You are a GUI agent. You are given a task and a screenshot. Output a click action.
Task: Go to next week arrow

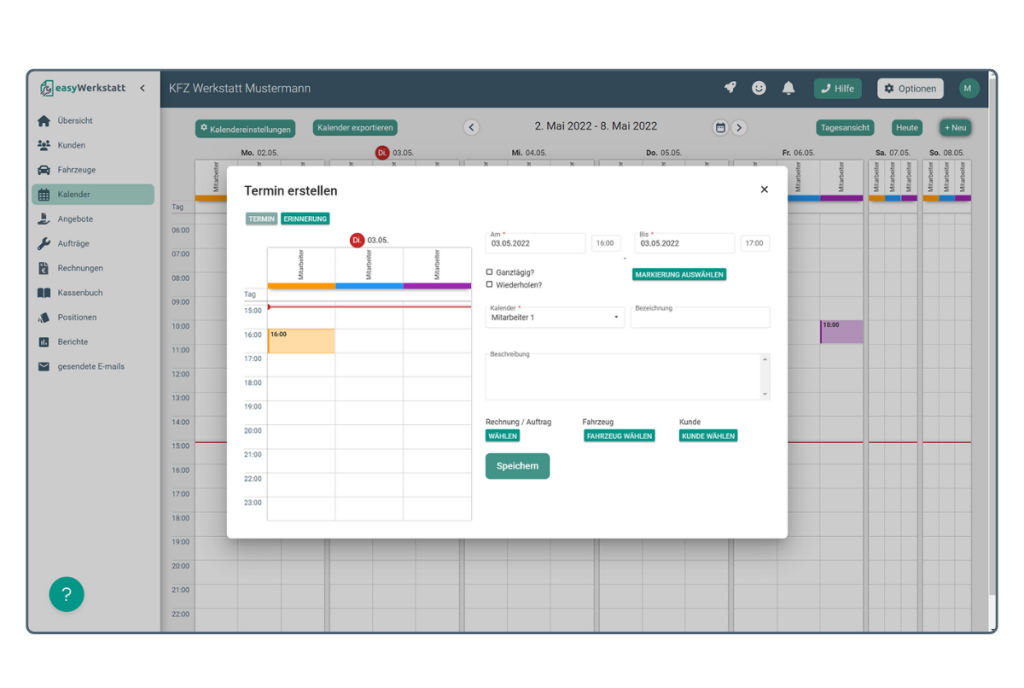tap(739, 127)
